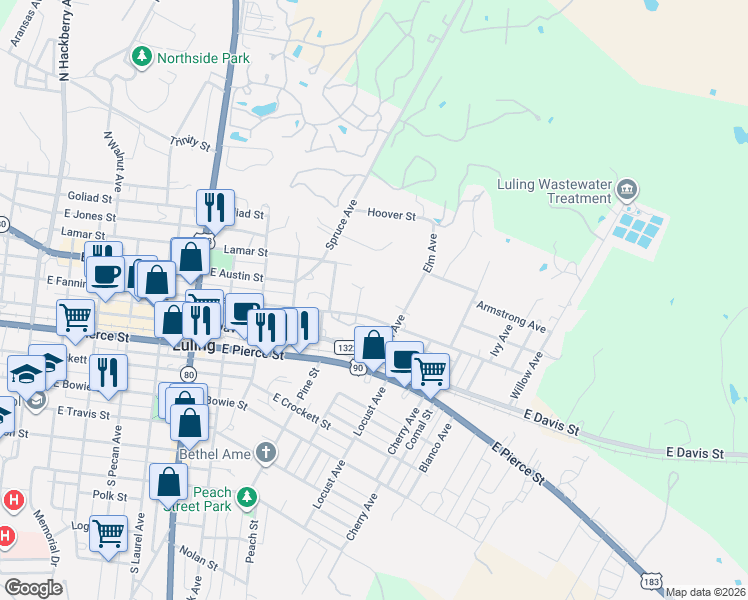This screenshot has width=748, height=600.
Task: Select the Hoover St label
Action: (392, 214)
